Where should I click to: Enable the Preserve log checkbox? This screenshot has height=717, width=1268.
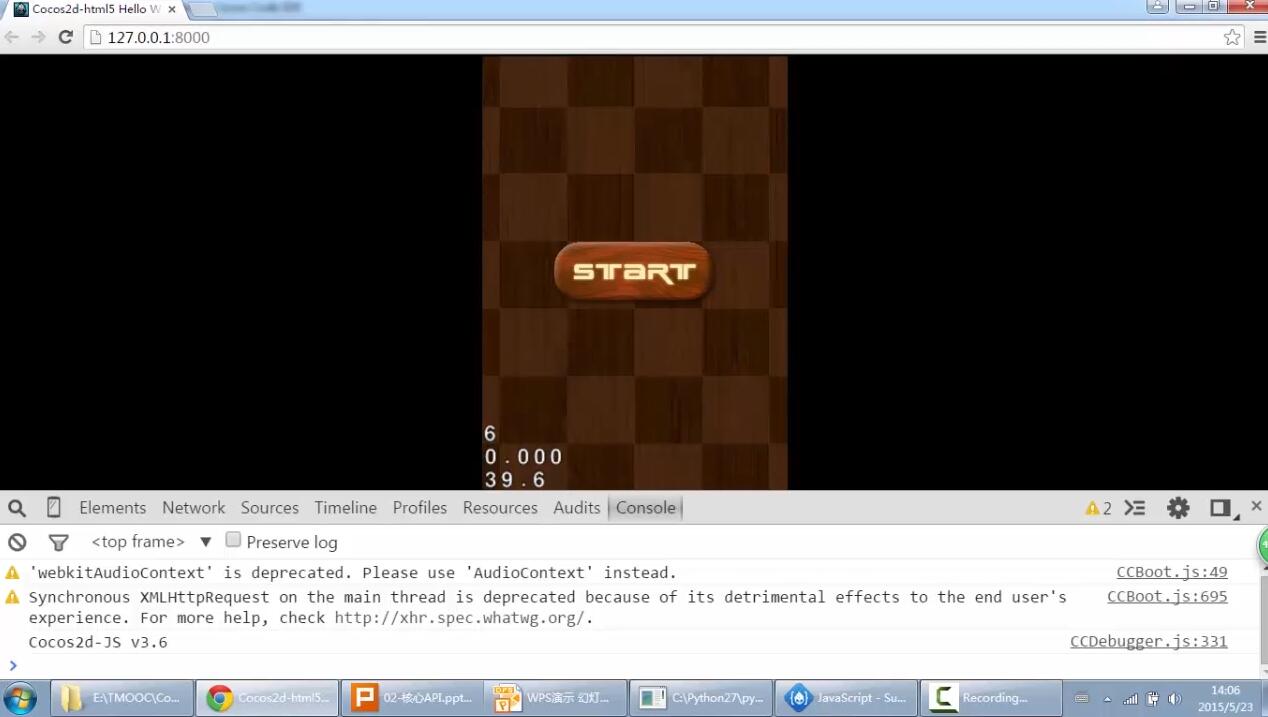(233, 540)
